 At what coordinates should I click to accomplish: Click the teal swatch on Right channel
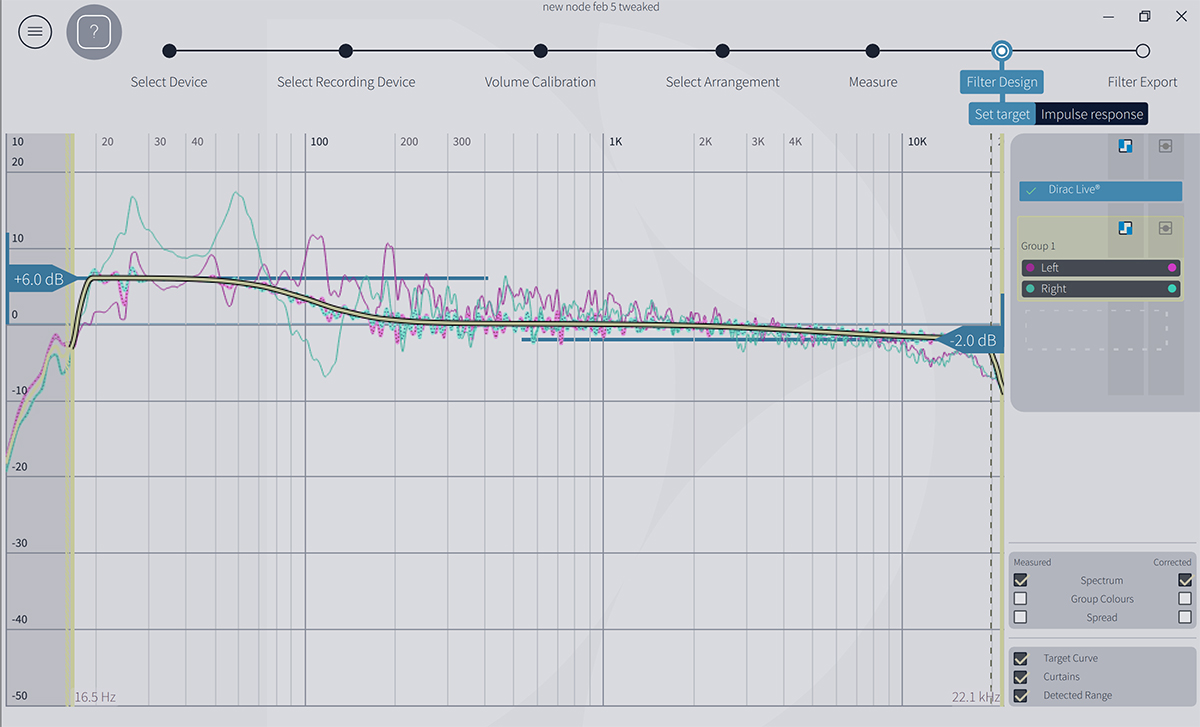(1172, 289)
